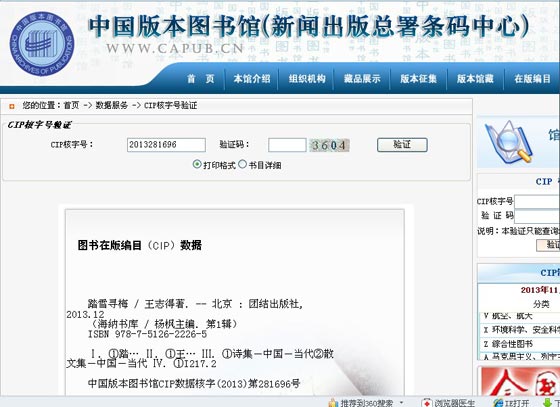Viewport: 560px width, 407px height.
Task: Click the 推荐到360搜索 thumbs-up icon
Action: [333, 403]
